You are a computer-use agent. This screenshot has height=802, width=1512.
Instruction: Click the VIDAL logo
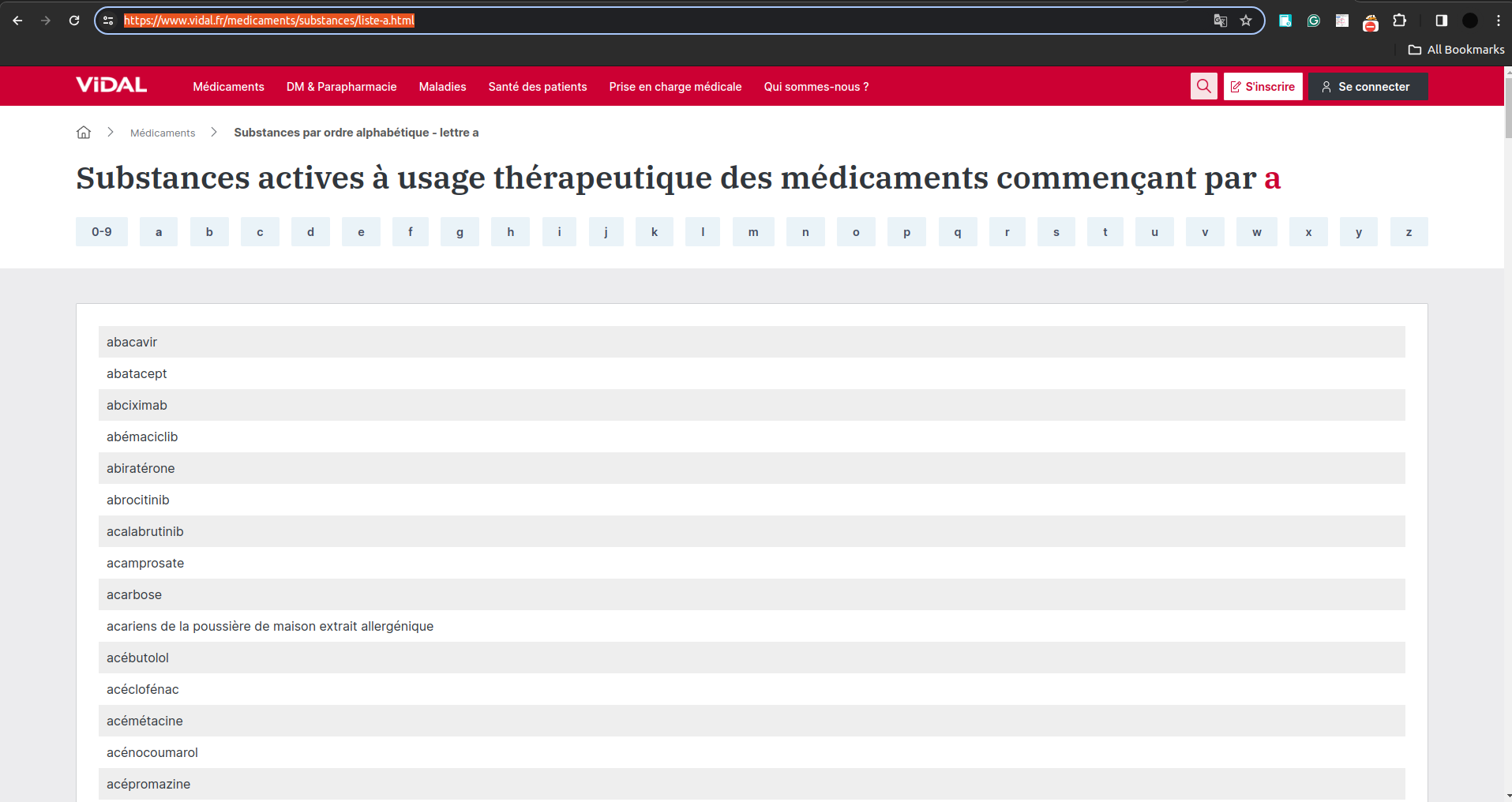pyautogui.click(x=111, y=85)
